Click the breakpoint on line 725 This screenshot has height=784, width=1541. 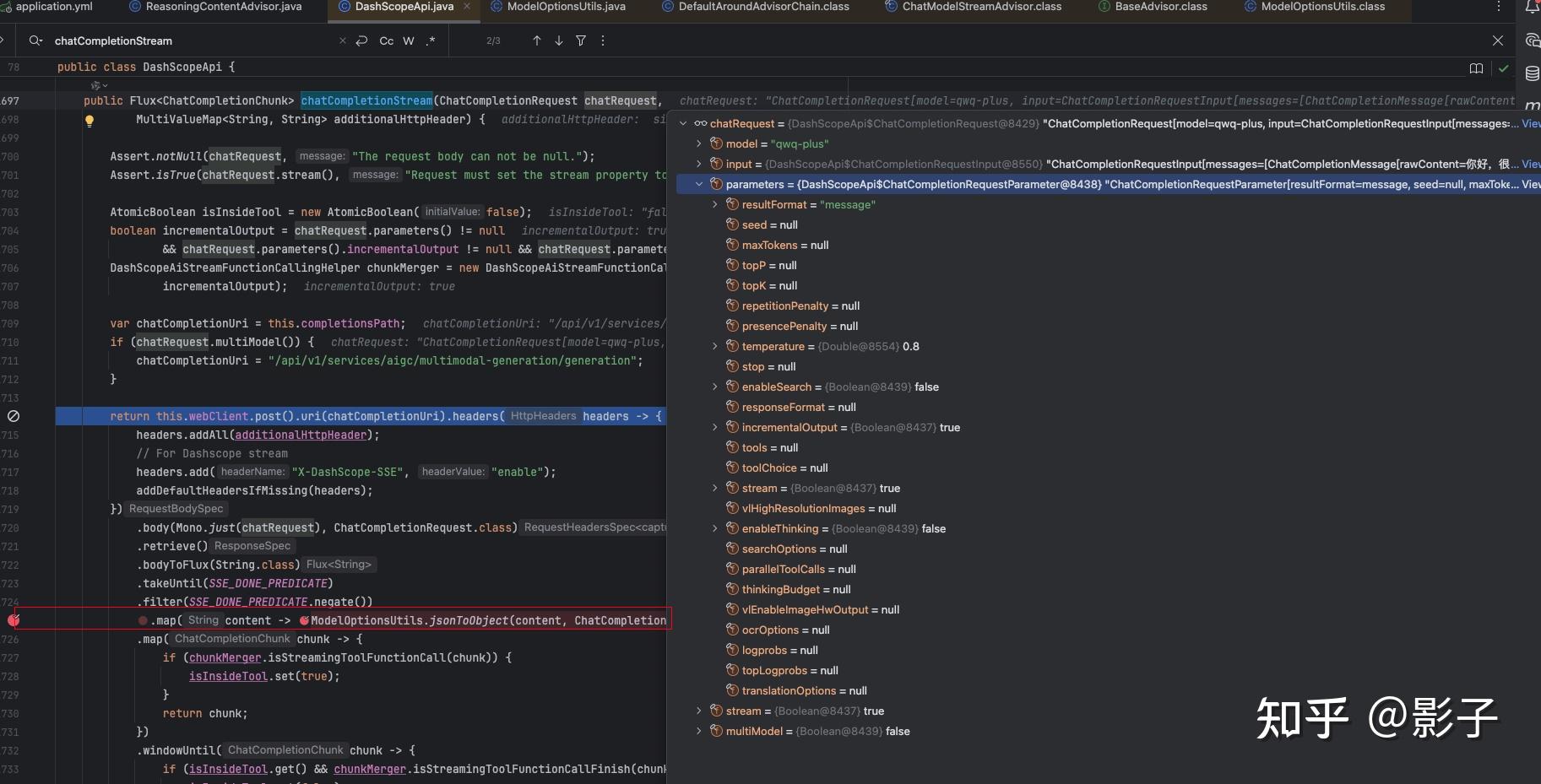click(x=14, y=620)
